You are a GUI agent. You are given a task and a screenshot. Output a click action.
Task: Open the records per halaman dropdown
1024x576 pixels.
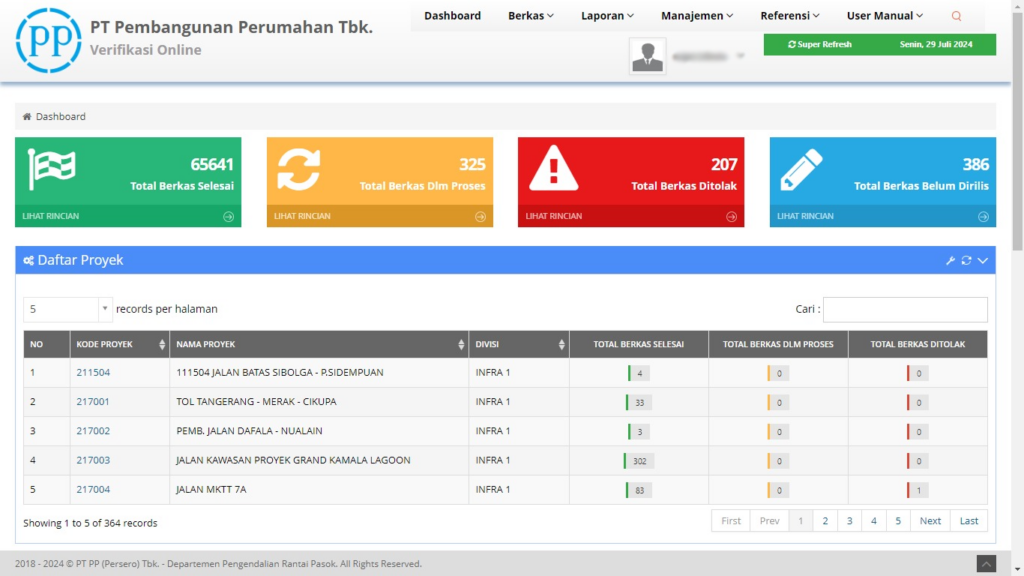(x=68, y=309)
